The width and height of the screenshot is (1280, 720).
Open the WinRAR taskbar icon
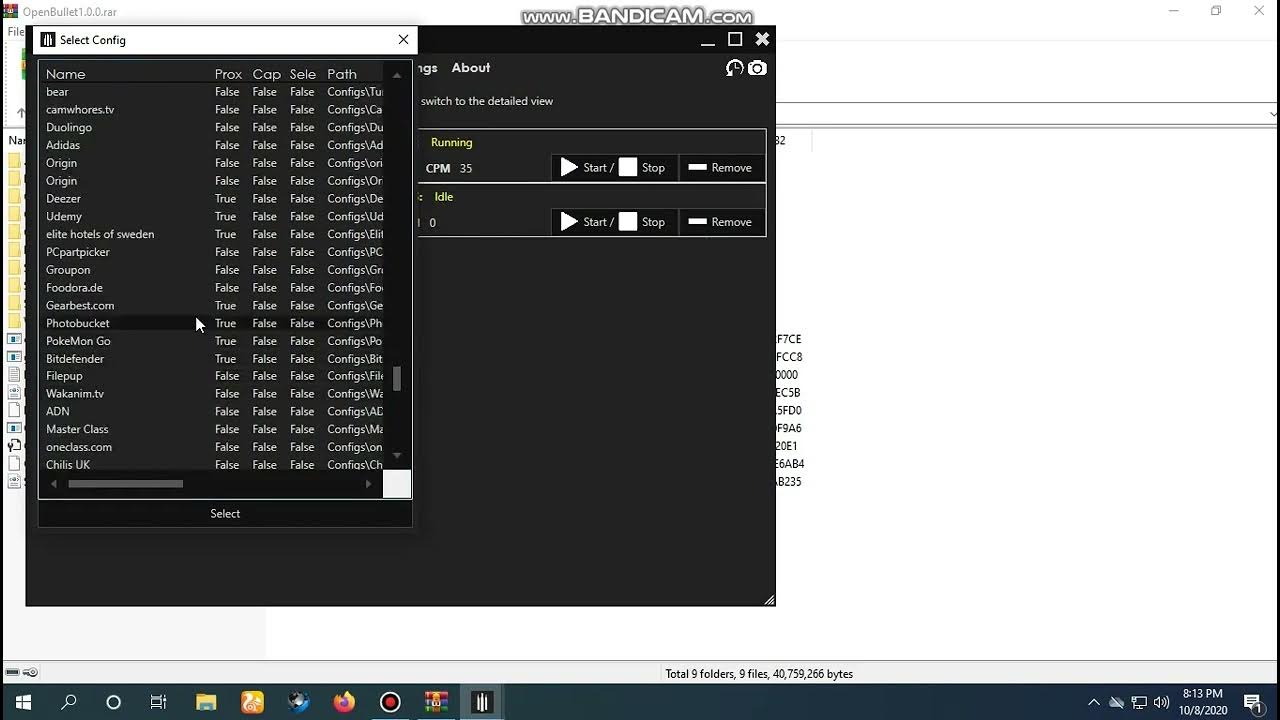[436, 702]
